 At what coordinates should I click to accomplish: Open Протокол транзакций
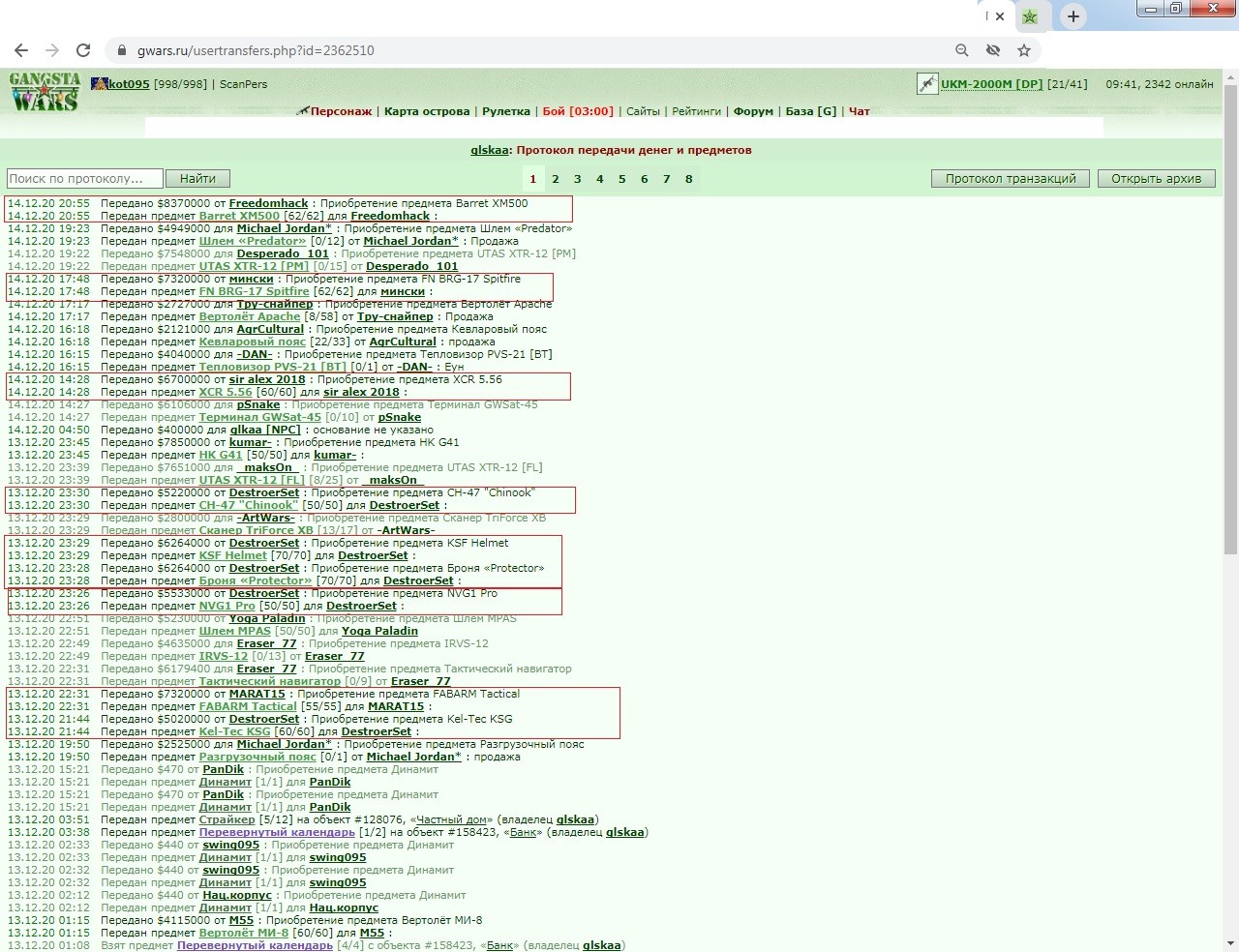[x=1011, y=179]
